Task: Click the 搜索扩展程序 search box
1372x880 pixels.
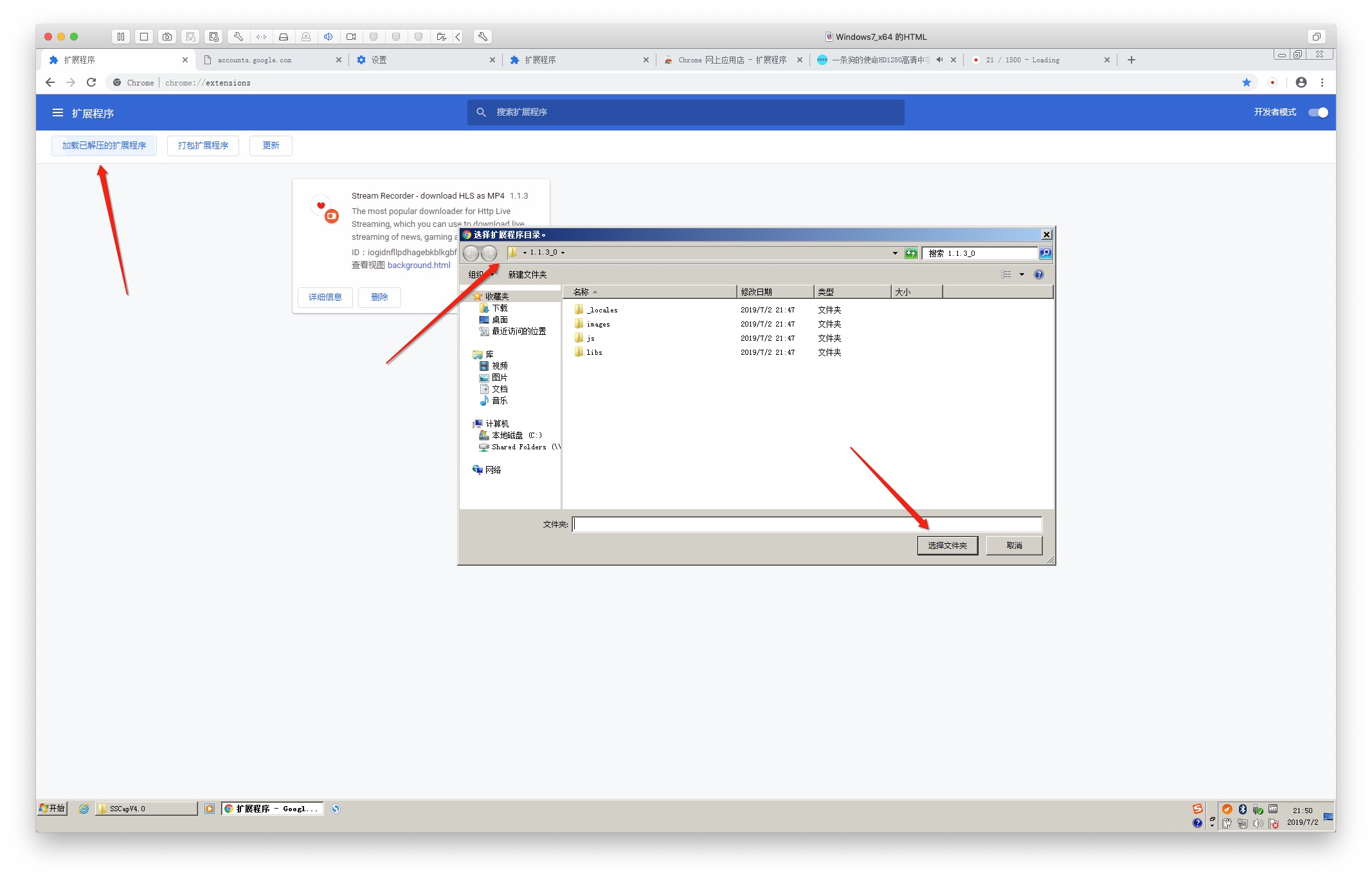Action: pyautogui.click(x=685, y=112)
